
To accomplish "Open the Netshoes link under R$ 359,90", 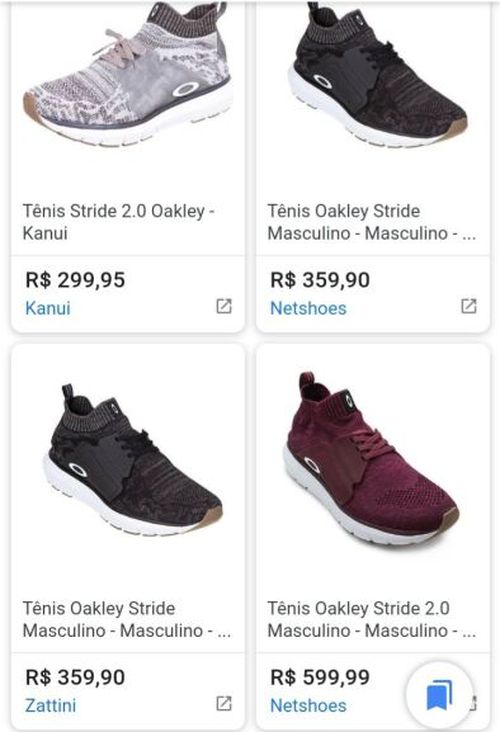I will (308, 308).
